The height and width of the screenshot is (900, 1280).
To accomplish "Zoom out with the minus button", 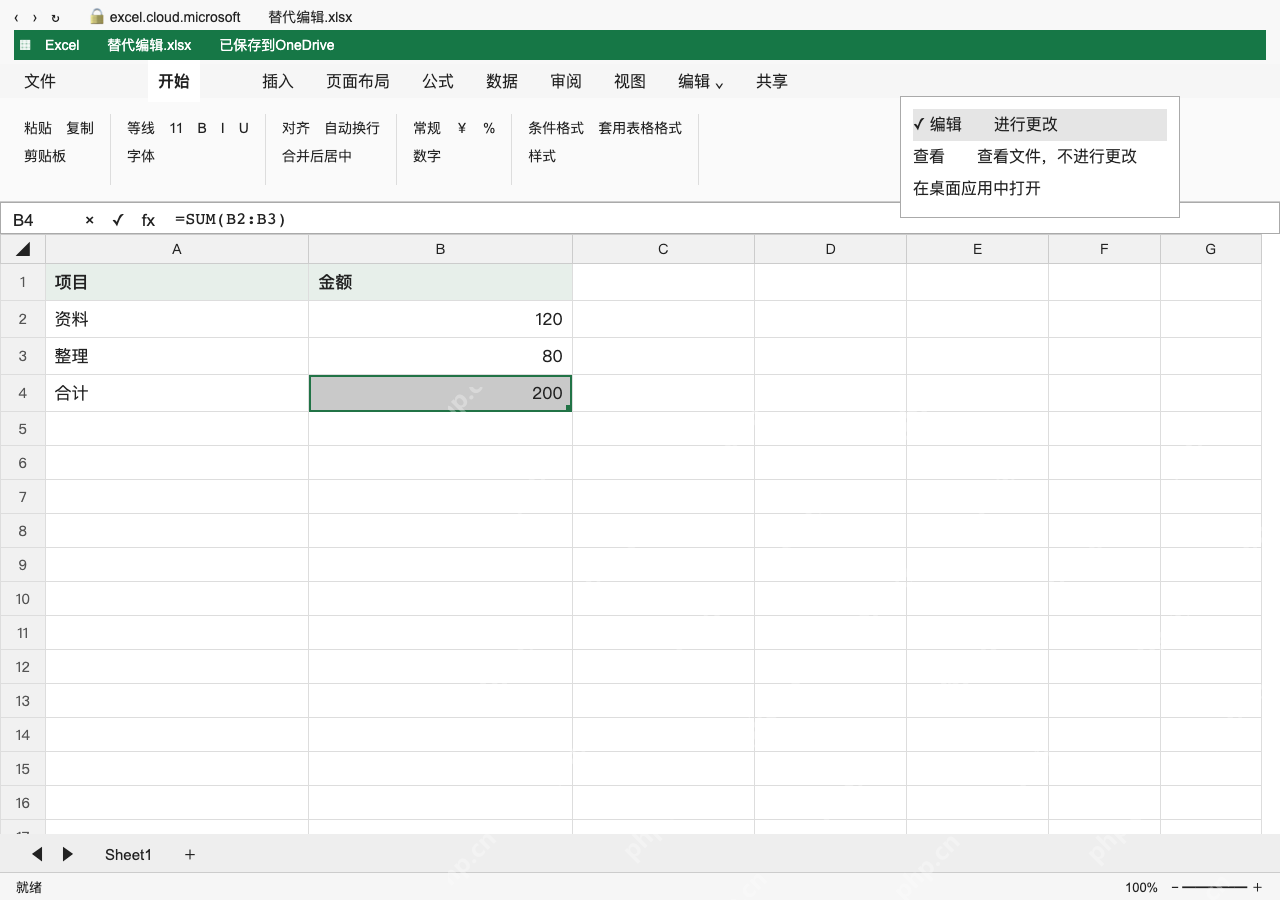I will point(1175,887).
